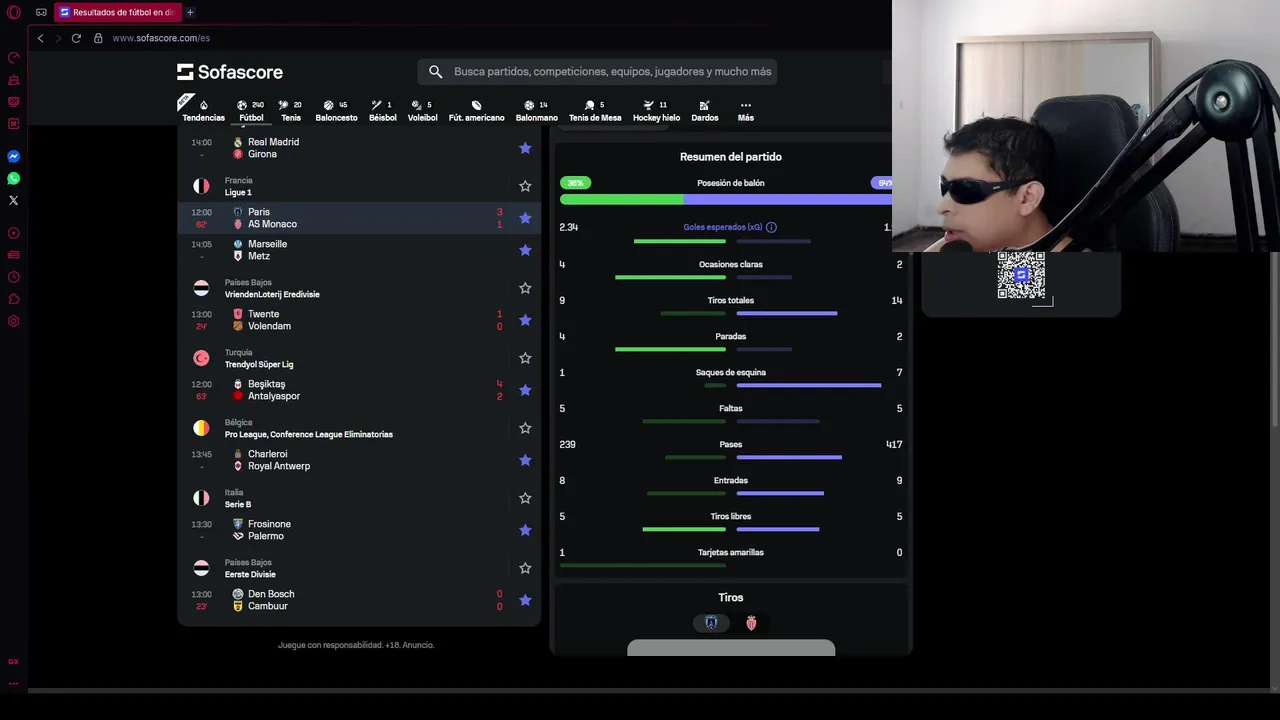Toggle favorite star for Italia Serie B
1280x720 pixels.
525,498
